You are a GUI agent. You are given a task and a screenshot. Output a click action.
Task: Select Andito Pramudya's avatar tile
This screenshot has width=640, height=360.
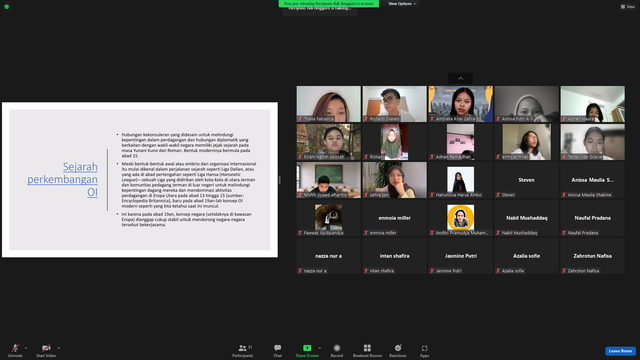coord(460,218)
